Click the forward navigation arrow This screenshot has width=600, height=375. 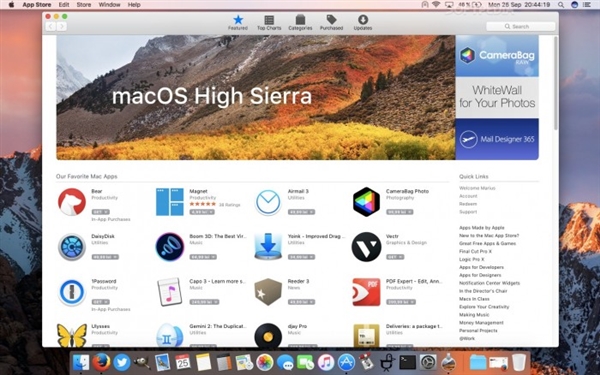pos(62,26)
